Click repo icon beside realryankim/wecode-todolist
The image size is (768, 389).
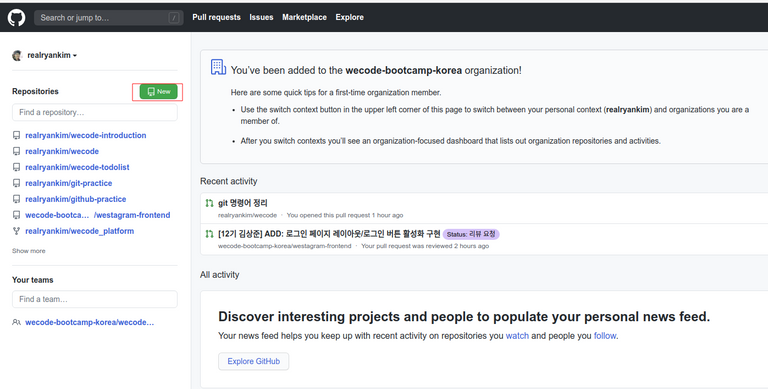[x=17, y=167]
